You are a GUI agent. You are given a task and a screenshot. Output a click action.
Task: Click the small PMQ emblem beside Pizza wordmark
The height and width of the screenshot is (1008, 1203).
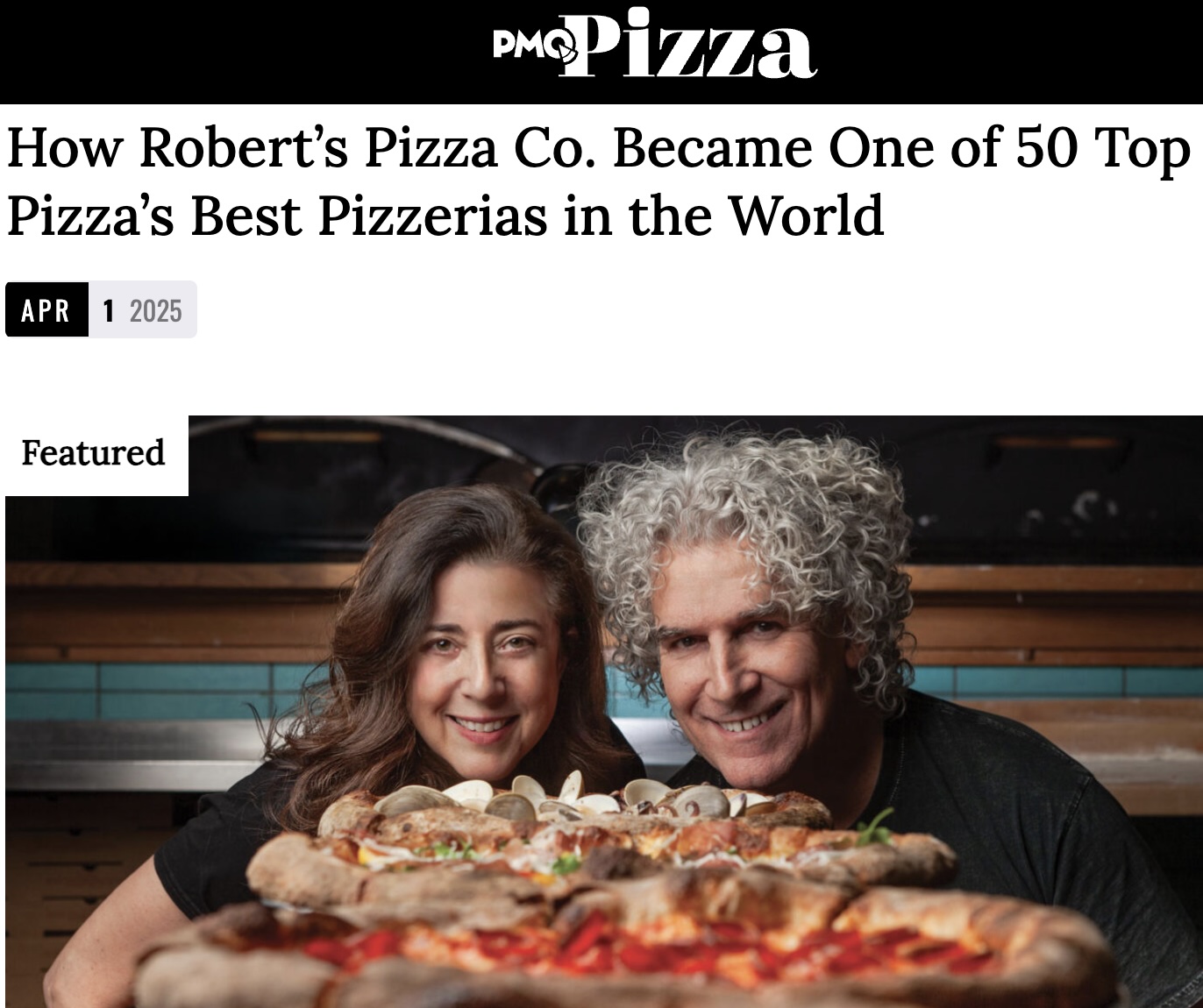tap(533, 42)
